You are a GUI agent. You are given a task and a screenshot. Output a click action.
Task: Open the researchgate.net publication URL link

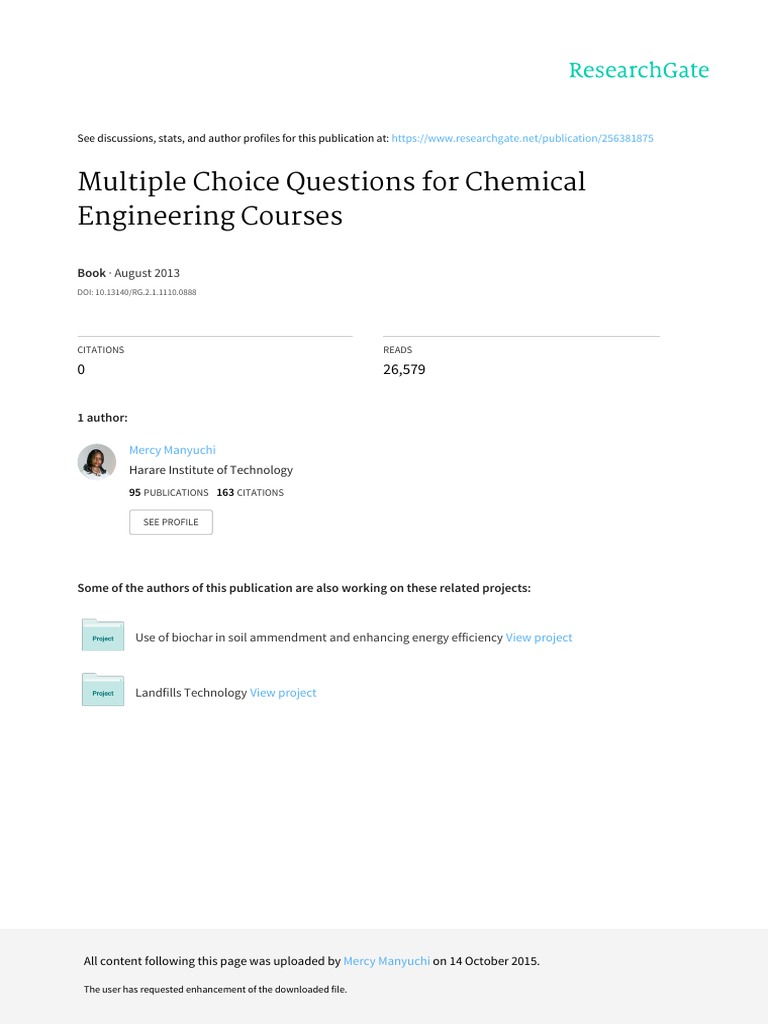click(x=522, y=138)
